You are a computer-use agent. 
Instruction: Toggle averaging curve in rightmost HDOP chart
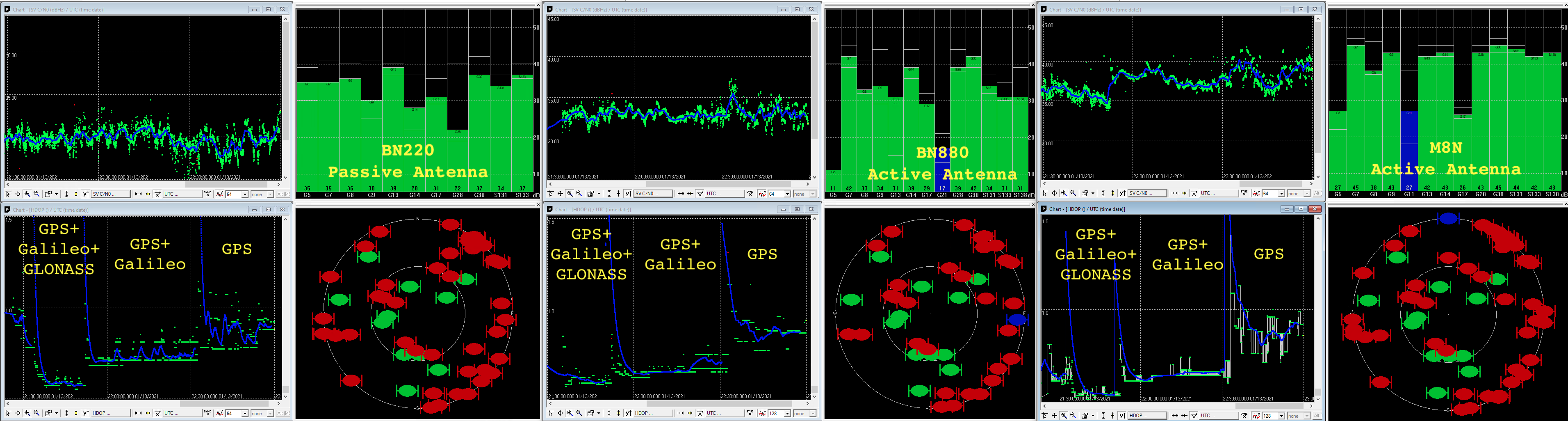pyautogui.click(x=1256, y=416)
